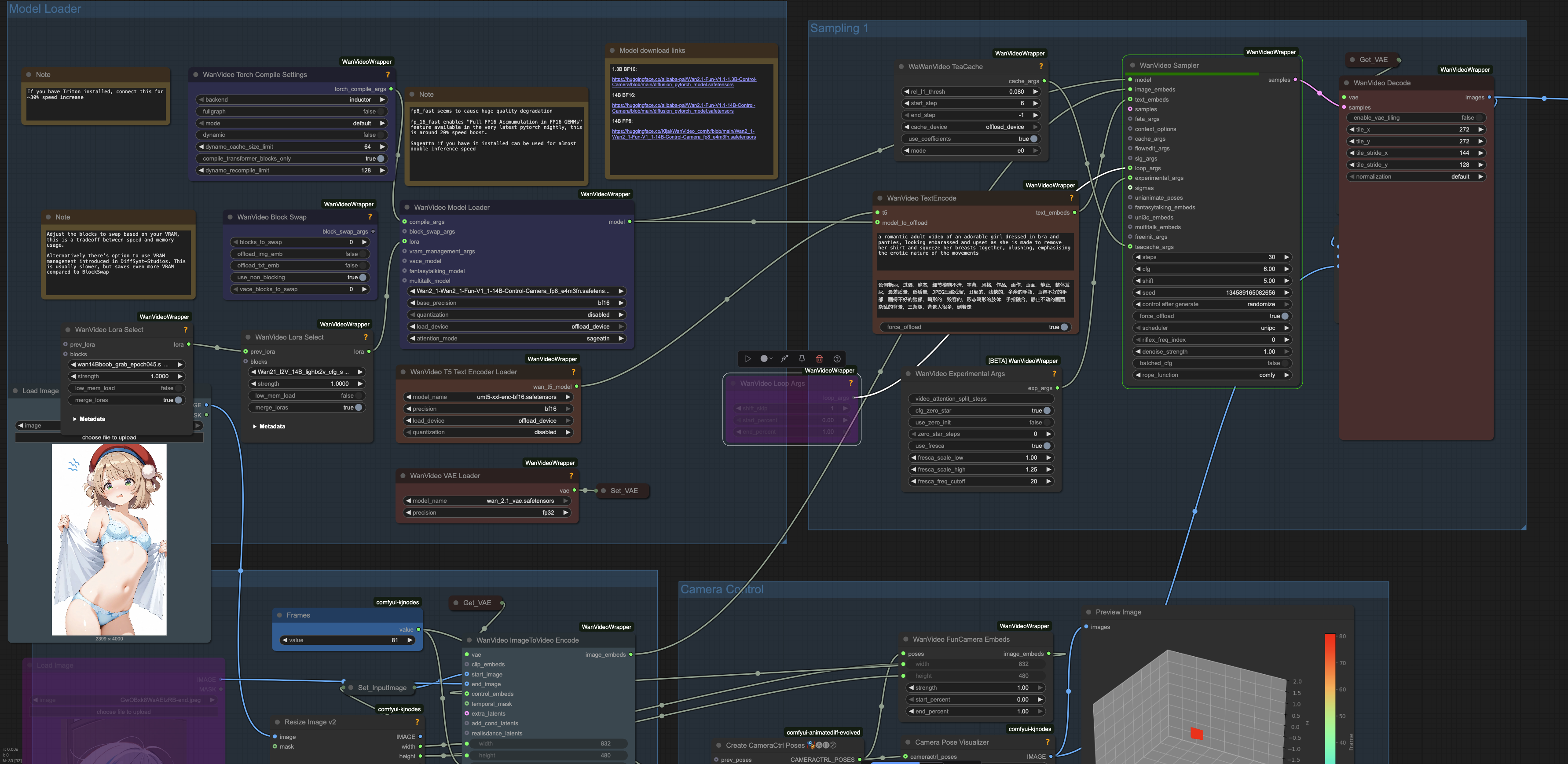
Task: Toggle use_coefficients in TeaCache node
Action: (x=971, y=139)
